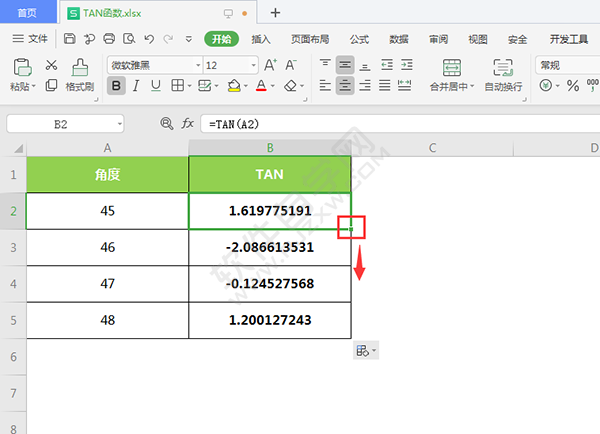
Task: Select the Format Painter brush
Action: 80,67
